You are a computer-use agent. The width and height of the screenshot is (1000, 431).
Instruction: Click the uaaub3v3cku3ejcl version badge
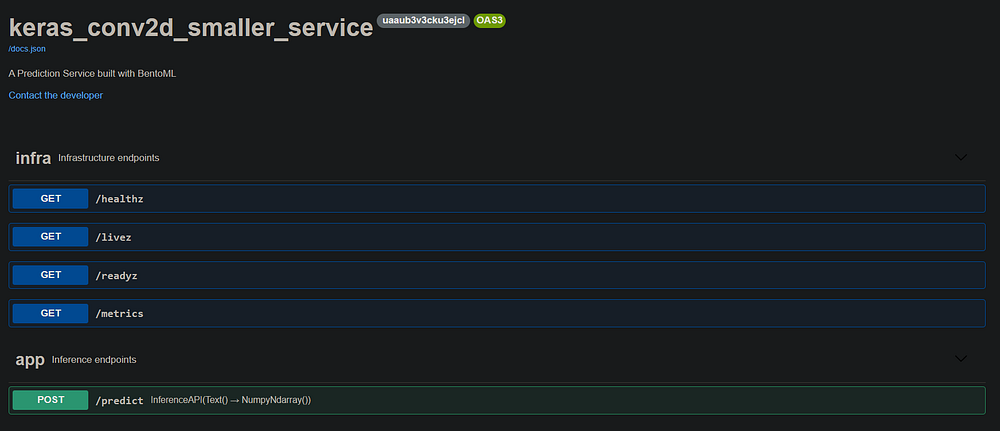click(424, 20)
